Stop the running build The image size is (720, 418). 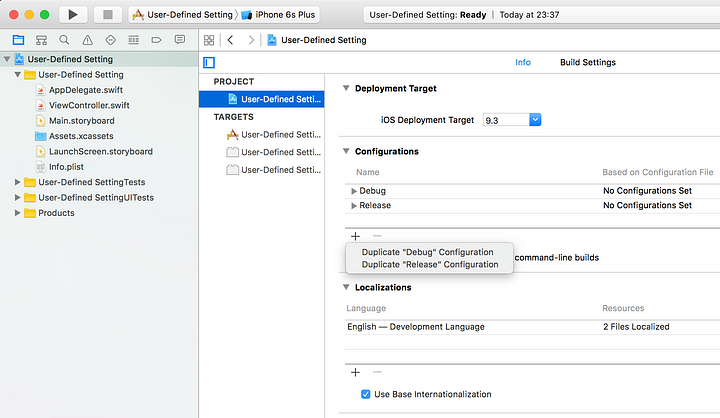(107, 15)
